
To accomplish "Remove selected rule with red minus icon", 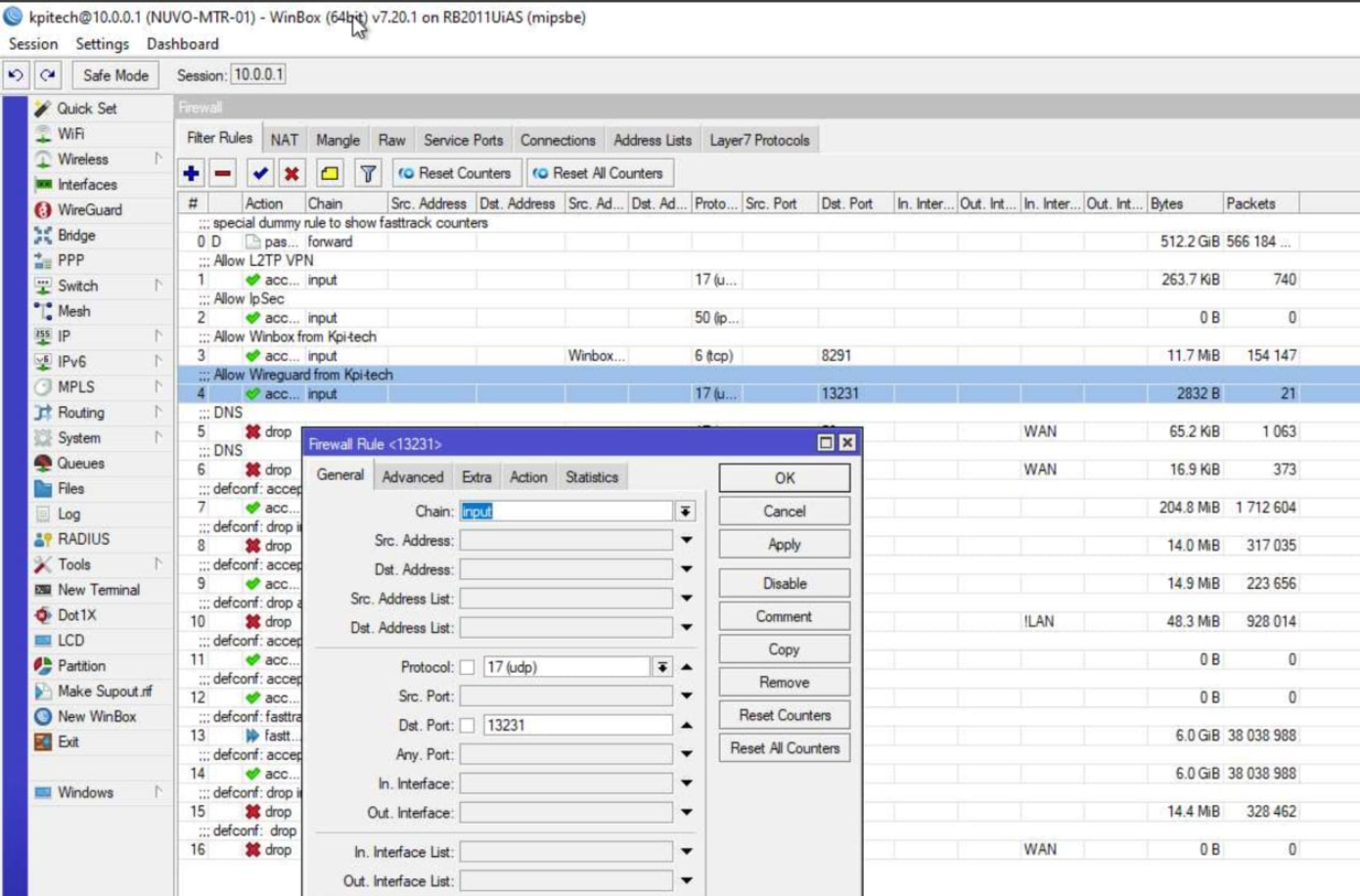I will pyautogui.click(x=223, y=173).
